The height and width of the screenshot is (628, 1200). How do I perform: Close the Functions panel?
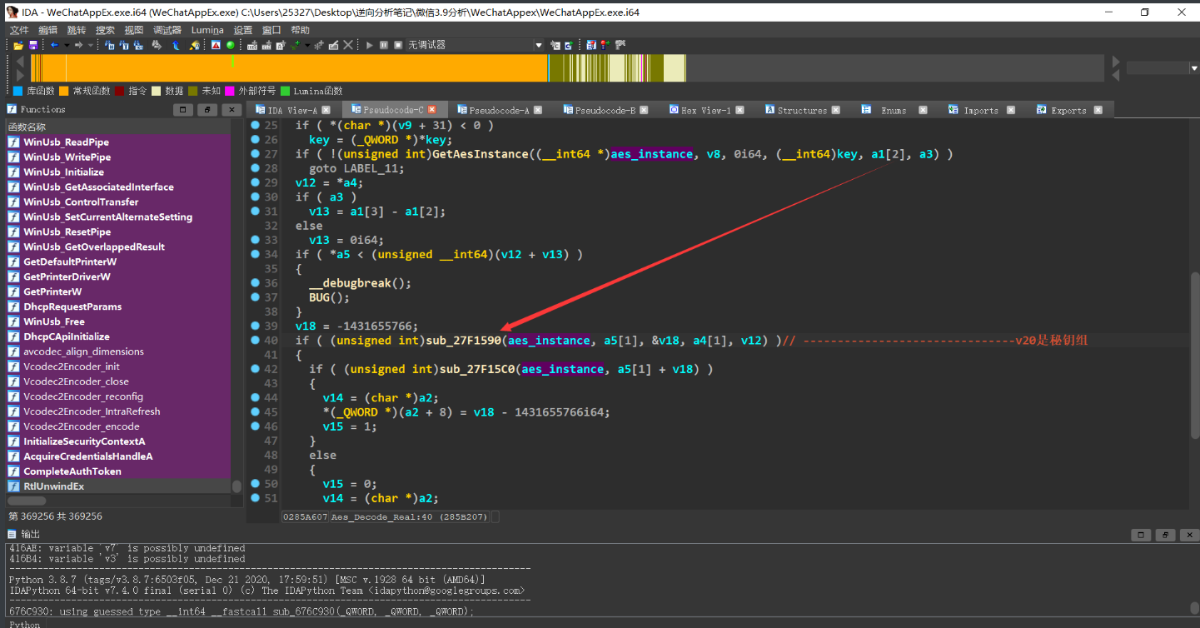point(232,110)
